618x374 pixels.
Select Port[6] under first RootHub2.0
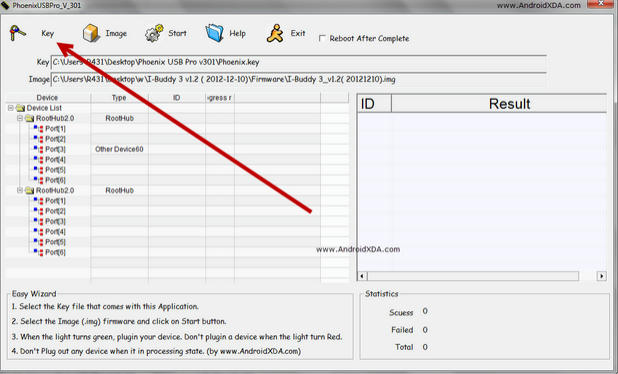[x=55, y=180]
